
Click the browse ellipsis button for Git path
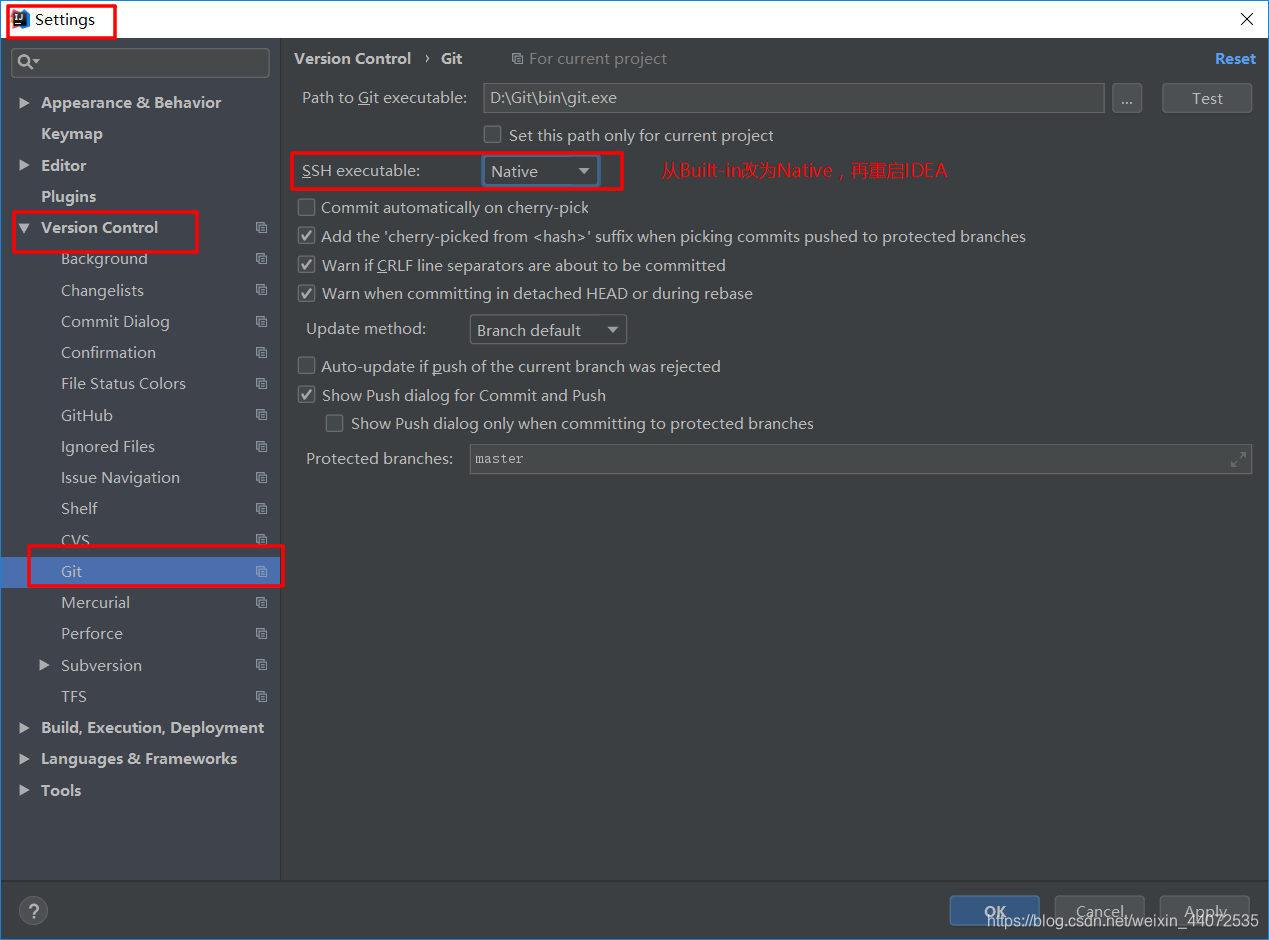(x=1126, y=98)
